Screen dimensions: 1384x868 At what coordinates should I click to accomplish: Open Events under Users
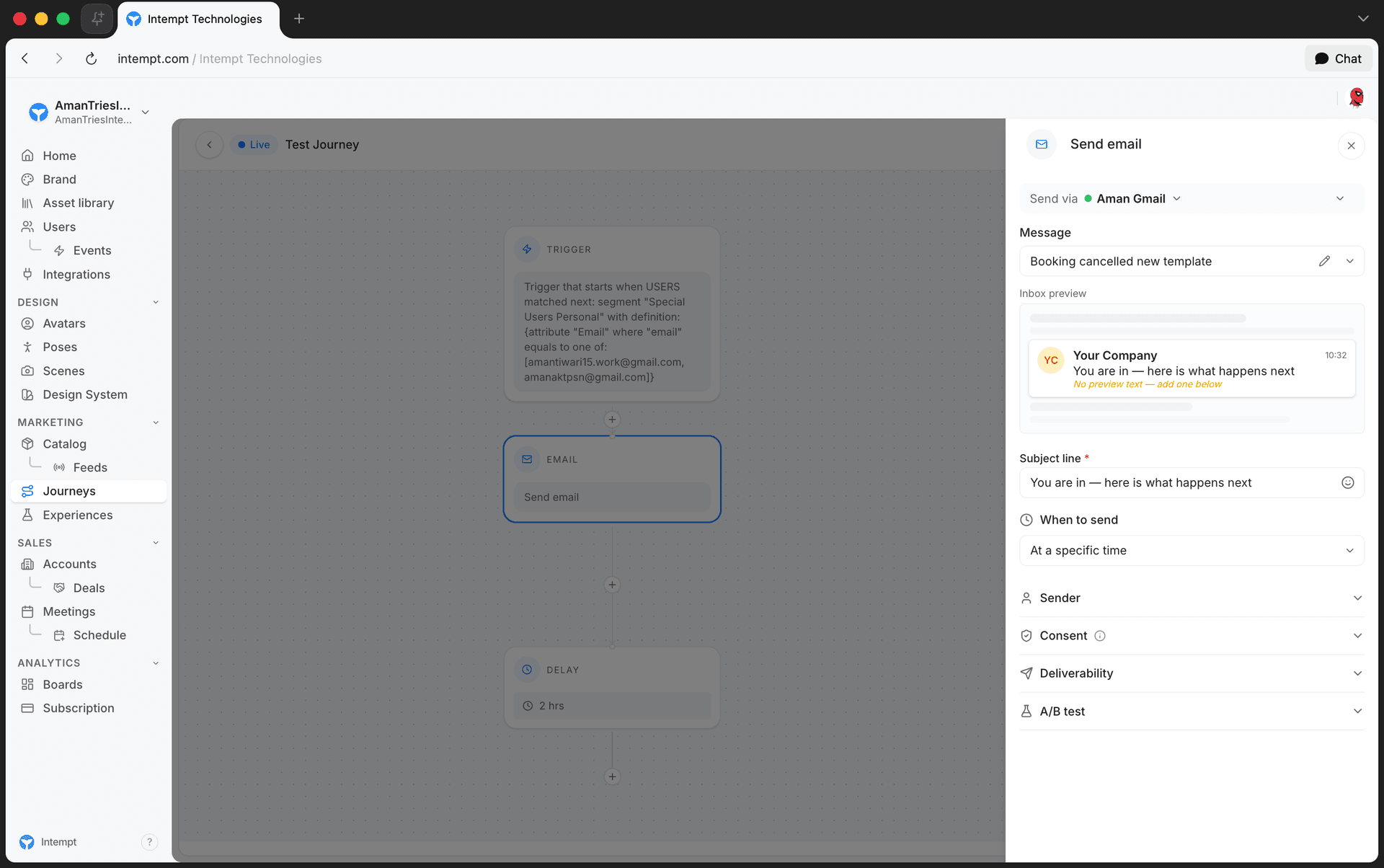point(92,251)
